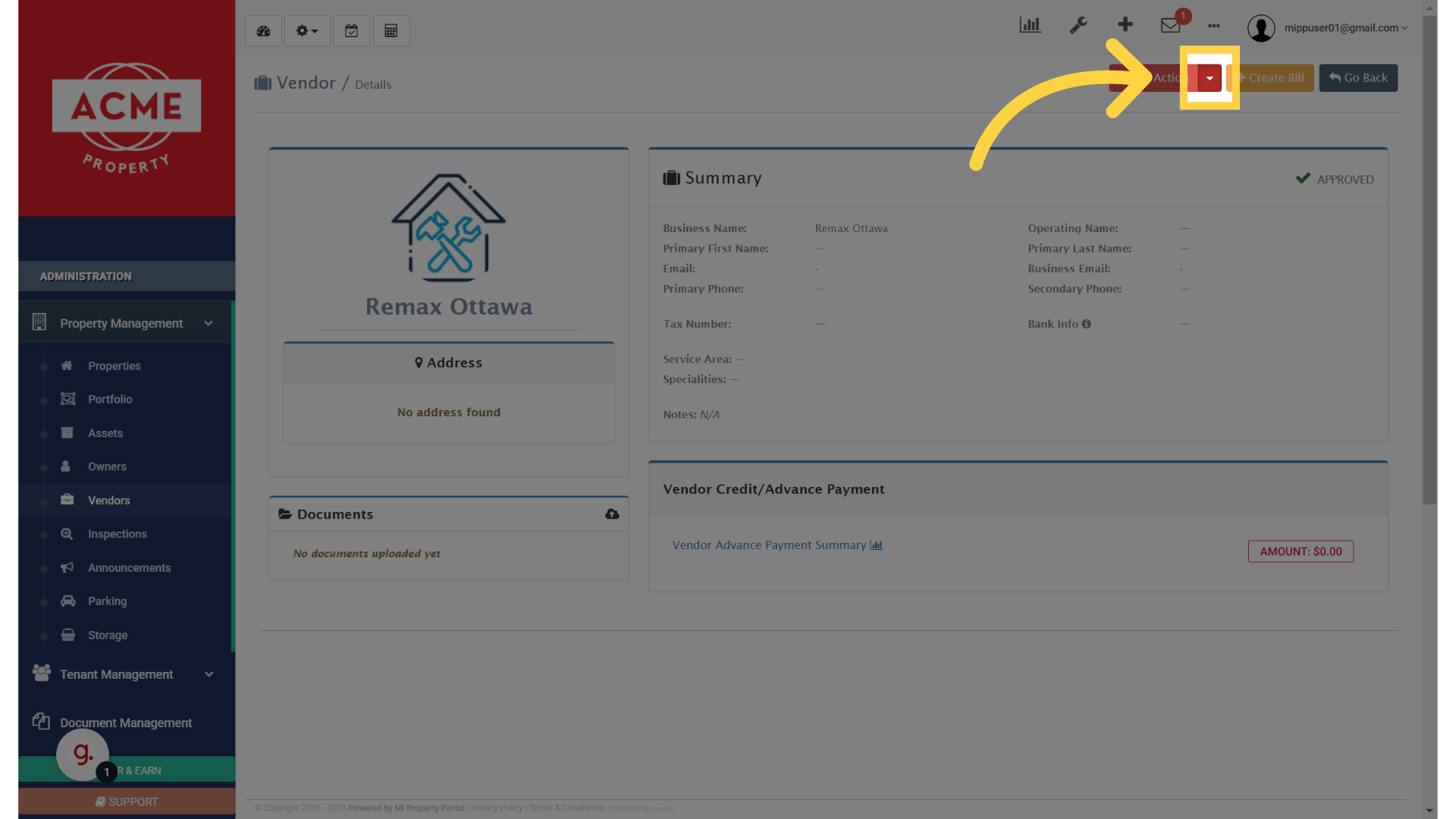Expand the Action dropdown caret
The image size is (1456, 819).
click(x=1210, y=78)
